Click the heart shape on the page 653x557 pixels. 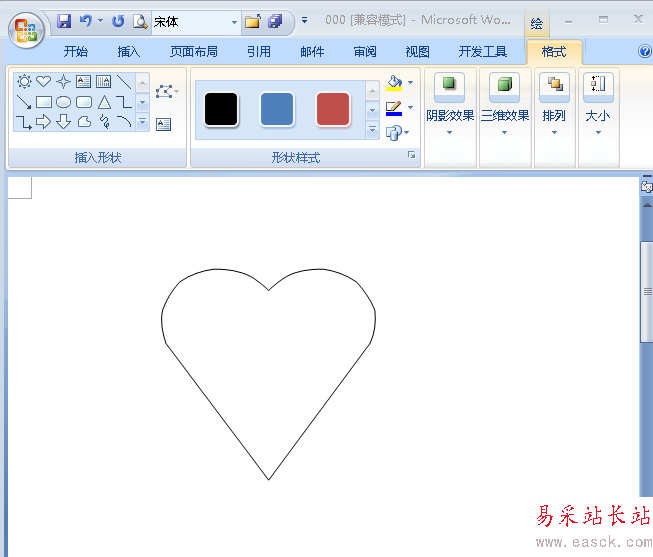[x=269, y=374]
